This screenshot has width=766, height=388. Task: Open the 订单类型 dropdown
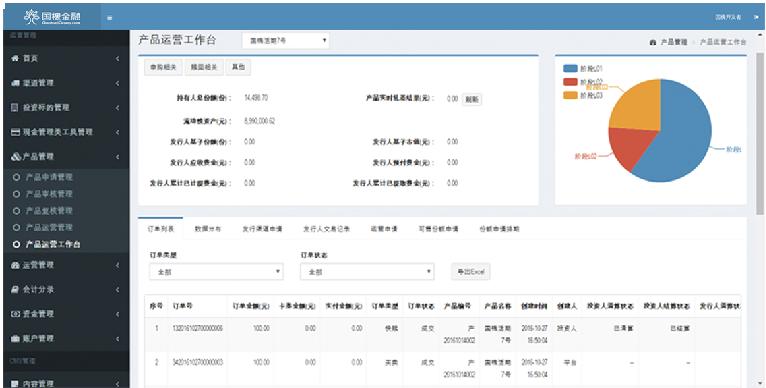[x=216, y=272]
